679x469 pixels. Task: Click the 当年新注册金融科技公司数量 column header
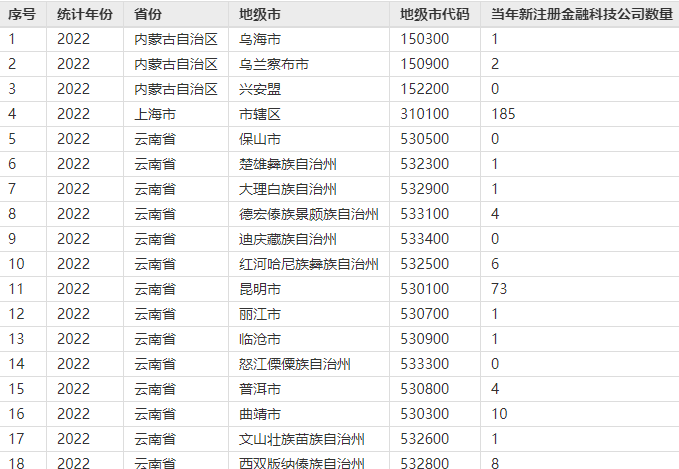click(582, 14)
